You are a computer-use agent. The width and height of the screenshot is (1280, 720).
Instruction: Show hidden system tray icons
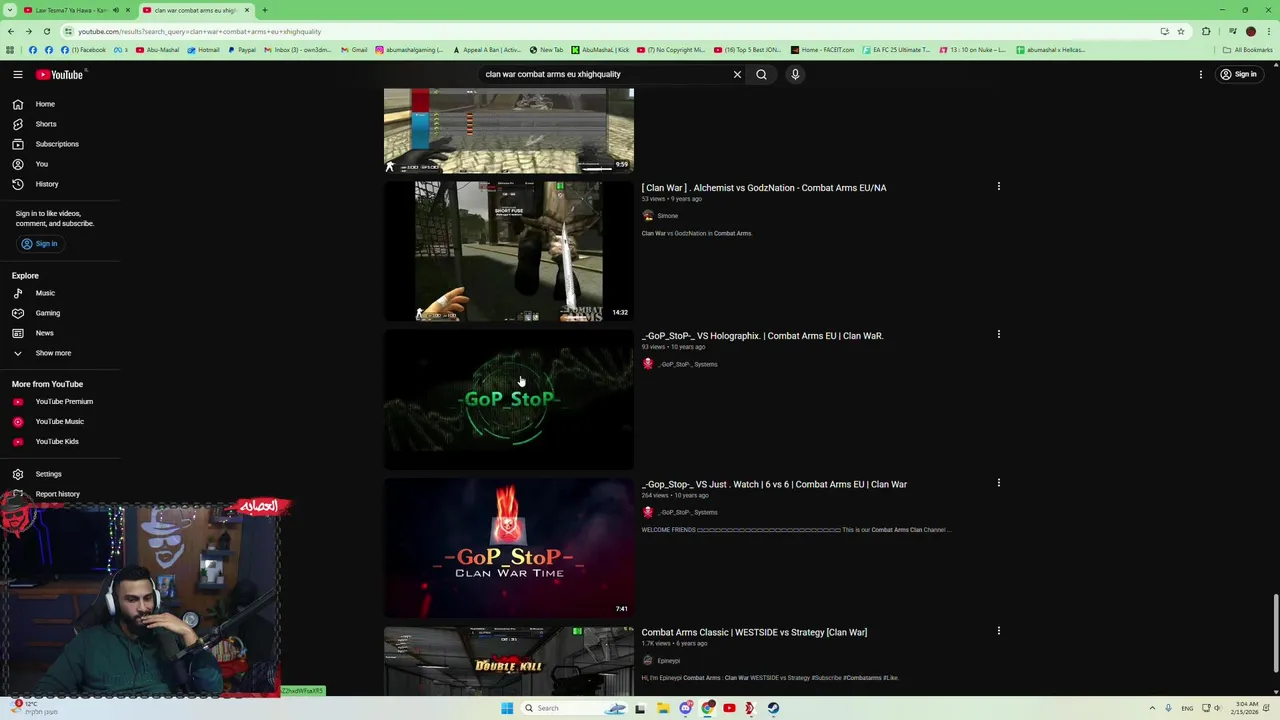1152,708
